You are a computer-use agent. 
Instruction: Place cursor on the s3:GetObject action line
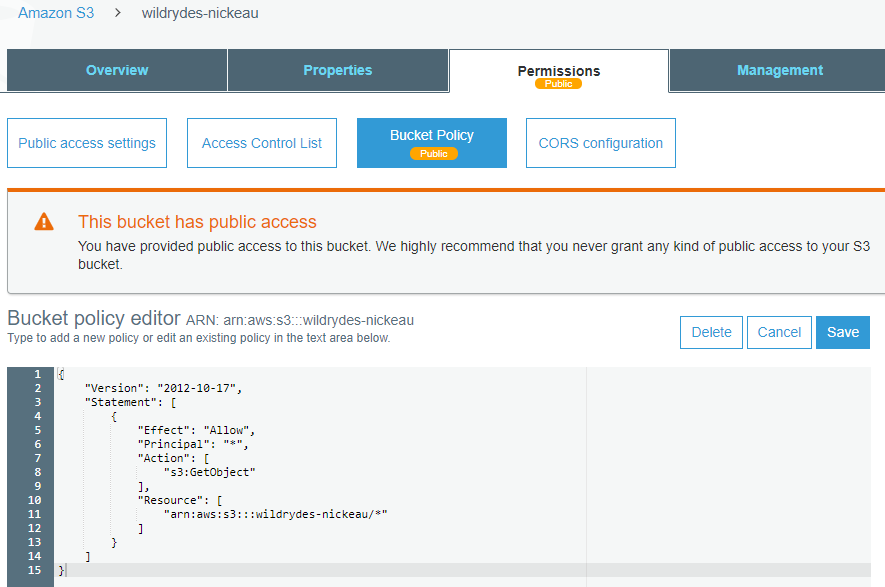pyautogui.click(x=210, y=472)
